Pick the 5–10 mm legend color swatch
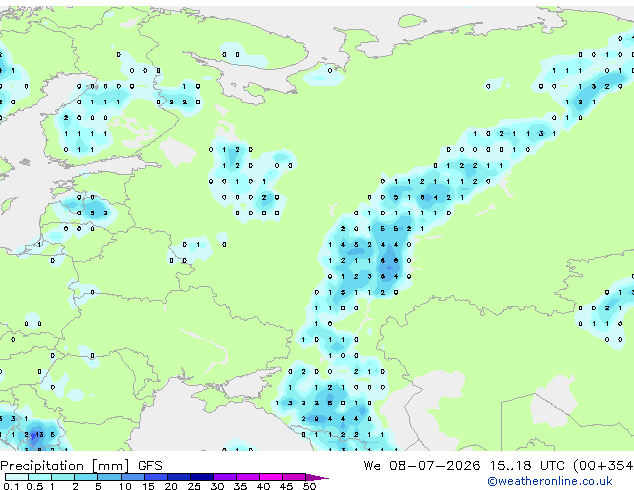This screenshot has width=634, height=490. [109, 477]
